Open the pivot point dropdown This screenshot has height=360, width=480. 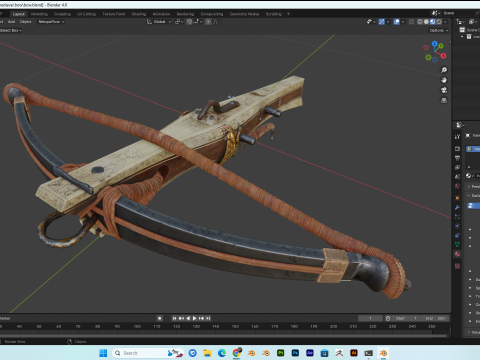[x=179, y=22]
